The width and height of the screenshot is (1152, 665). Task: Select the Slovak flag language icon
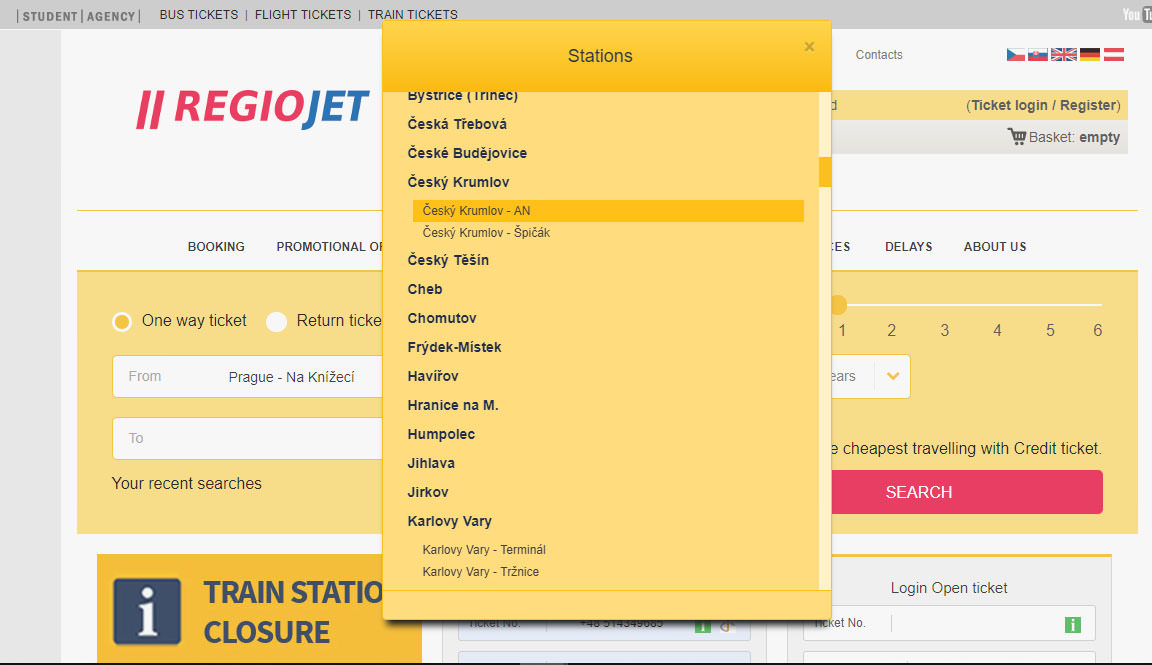point(1038,55)
